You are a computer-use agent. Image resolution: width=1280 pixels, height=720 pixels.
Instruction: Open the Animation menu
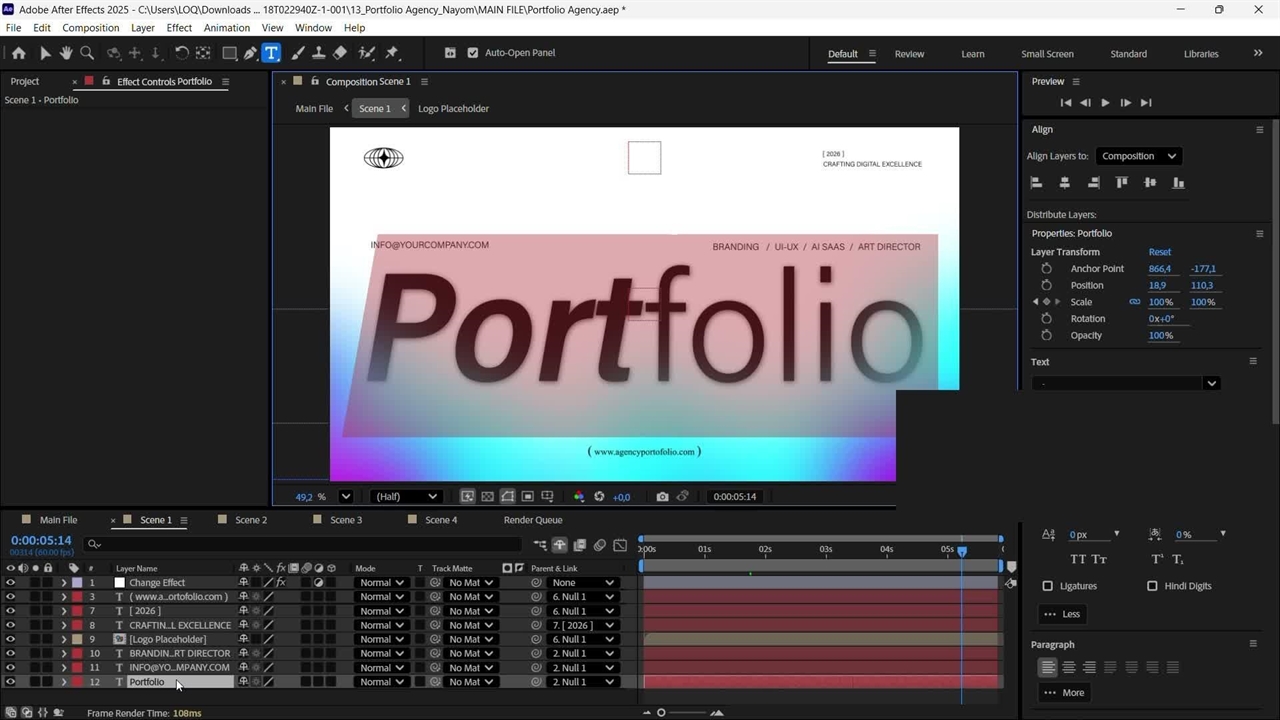click(227, 28)
